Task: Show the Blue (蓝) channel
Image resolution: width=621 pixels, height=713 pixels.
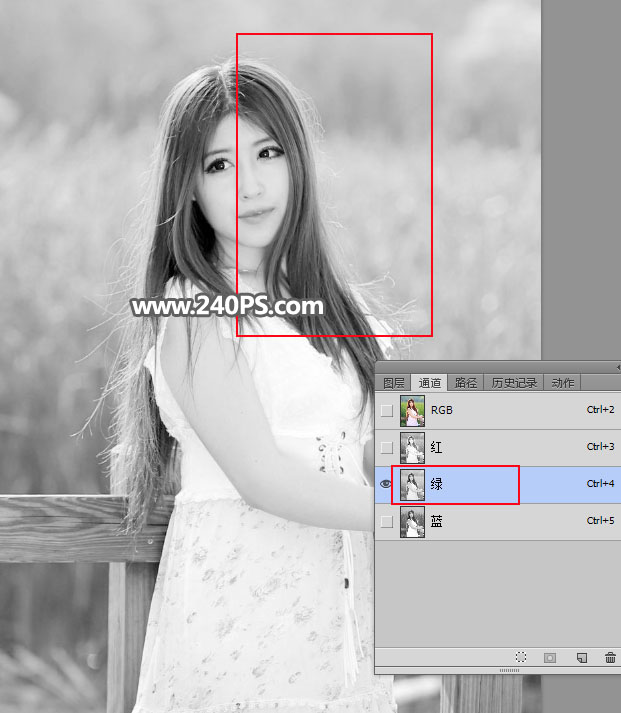Action: [386, 521]
